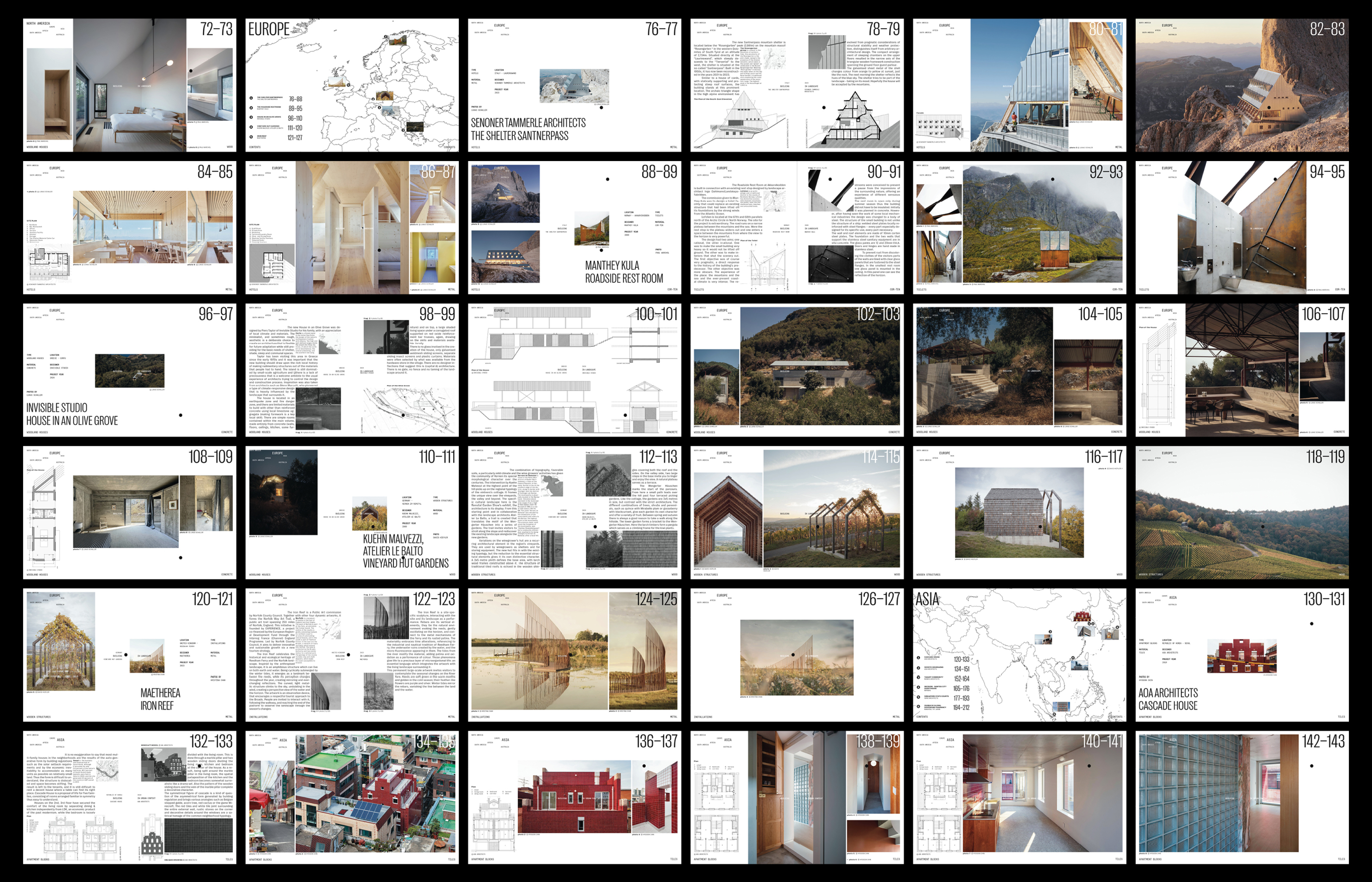
Task: Select the Iron Reef pin over the United Kingdom
Action: (349, 86)
